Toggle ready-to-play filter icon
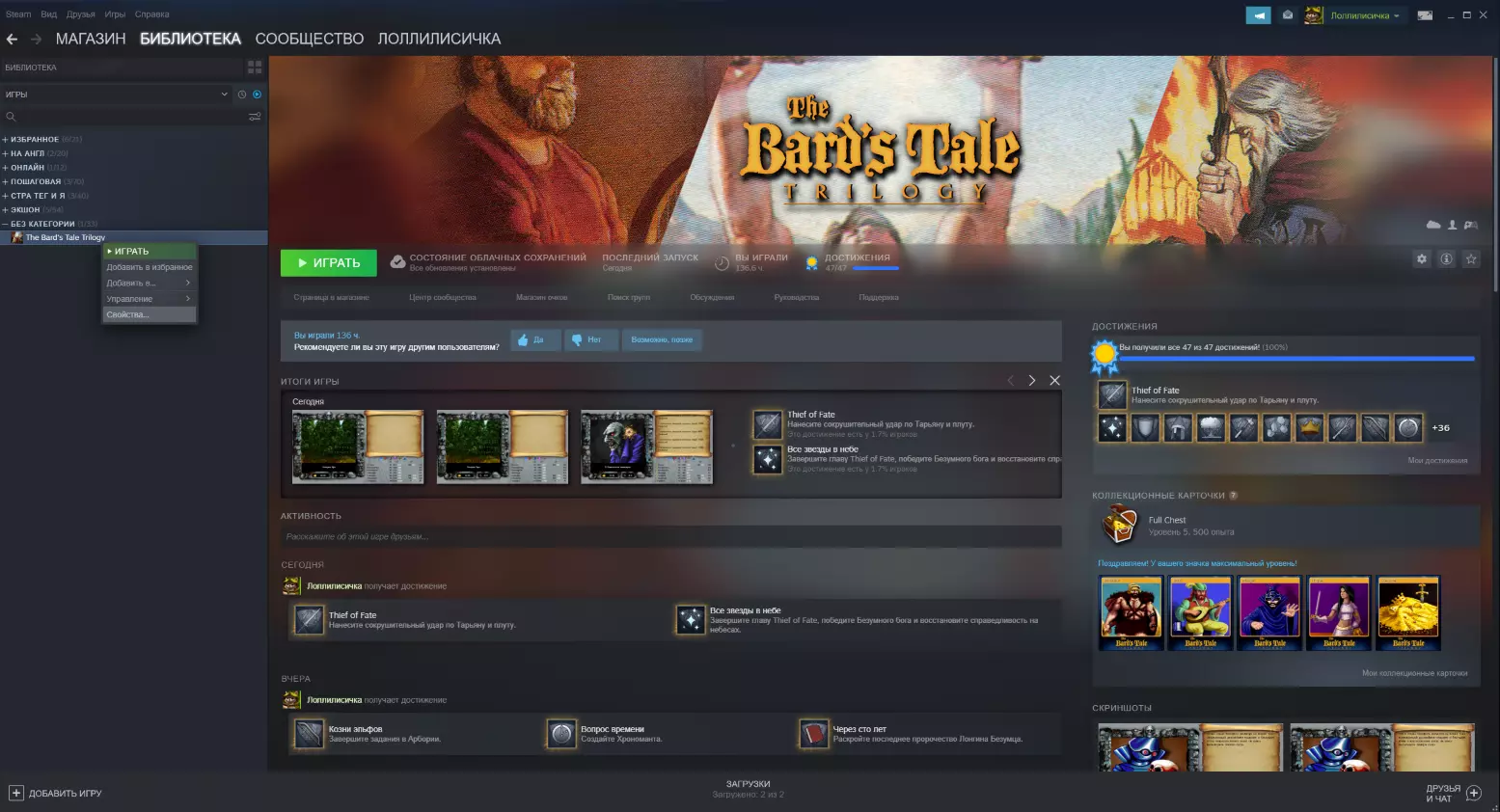Screen dimensions: 1500x812 pyautogui.click(x=257, y=95)
